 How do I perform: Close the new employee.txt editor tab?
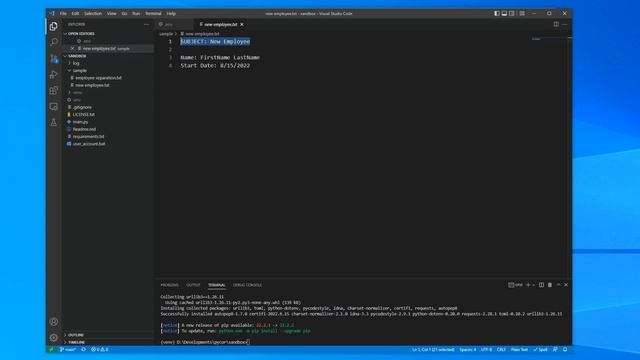click(x=242, y=24)
